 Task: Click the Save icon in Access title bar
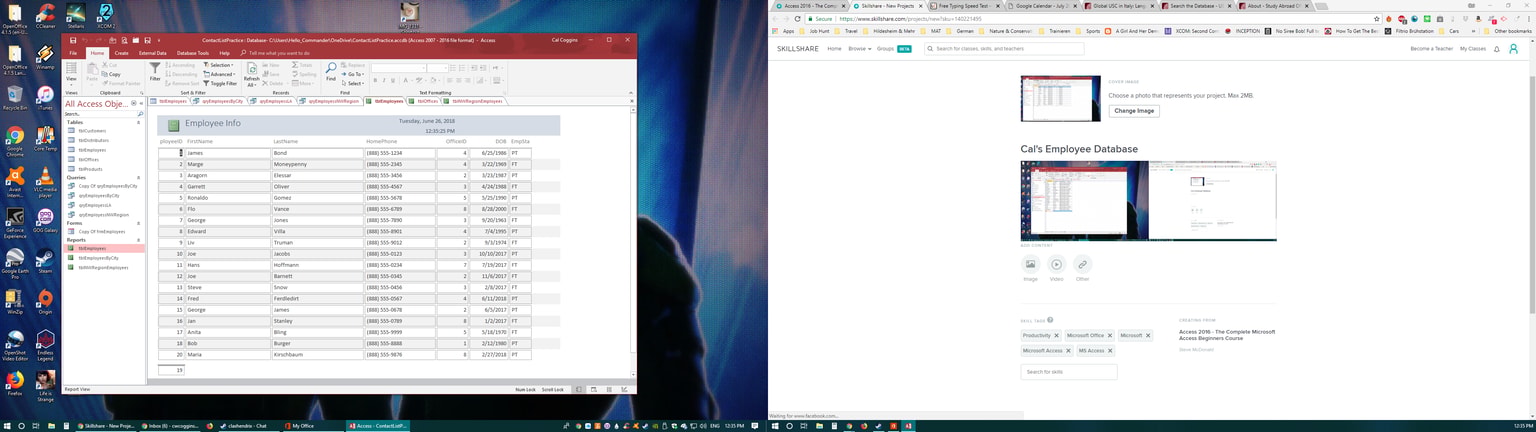point(72,40)
